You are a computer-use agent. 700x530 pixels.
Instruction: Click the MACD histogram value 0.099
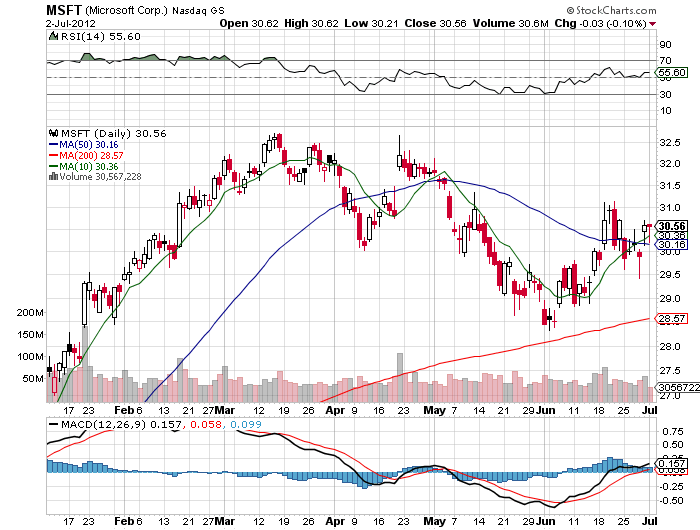[x=246, y=424]
